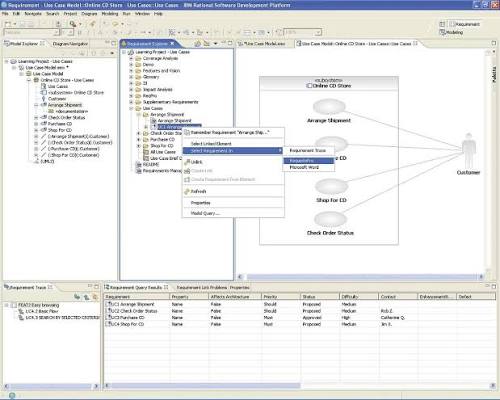Close the Requirement Explorer tab
Image resolution: width=500 pixels, height=400 pixels.
click(x=172, y=43)
